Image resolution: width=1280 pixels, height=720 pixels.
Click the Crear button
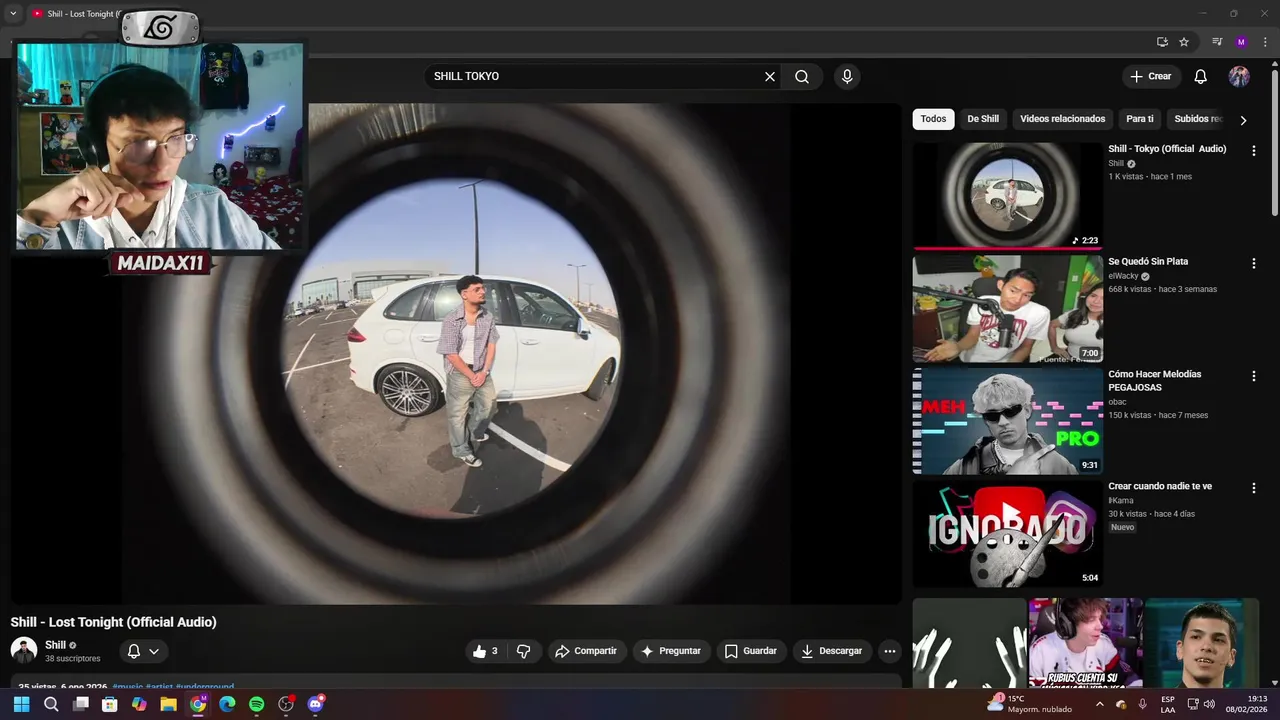click(1151, 76)
